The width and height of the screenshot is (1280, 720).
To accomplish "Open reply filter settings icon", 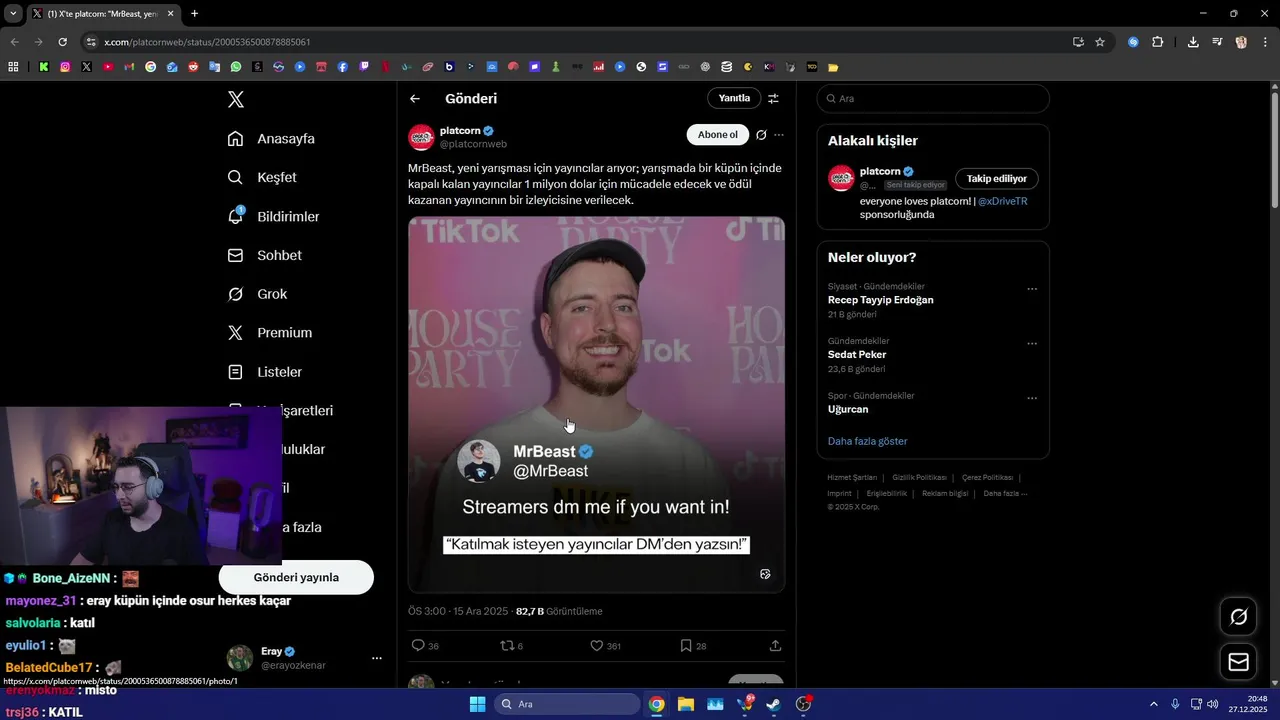I will click(773, 98).
